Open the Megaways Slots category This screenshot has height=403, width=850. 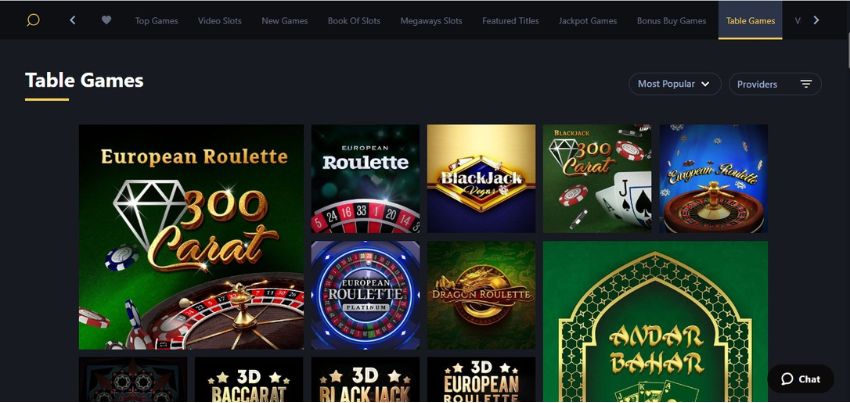point(431,21)
